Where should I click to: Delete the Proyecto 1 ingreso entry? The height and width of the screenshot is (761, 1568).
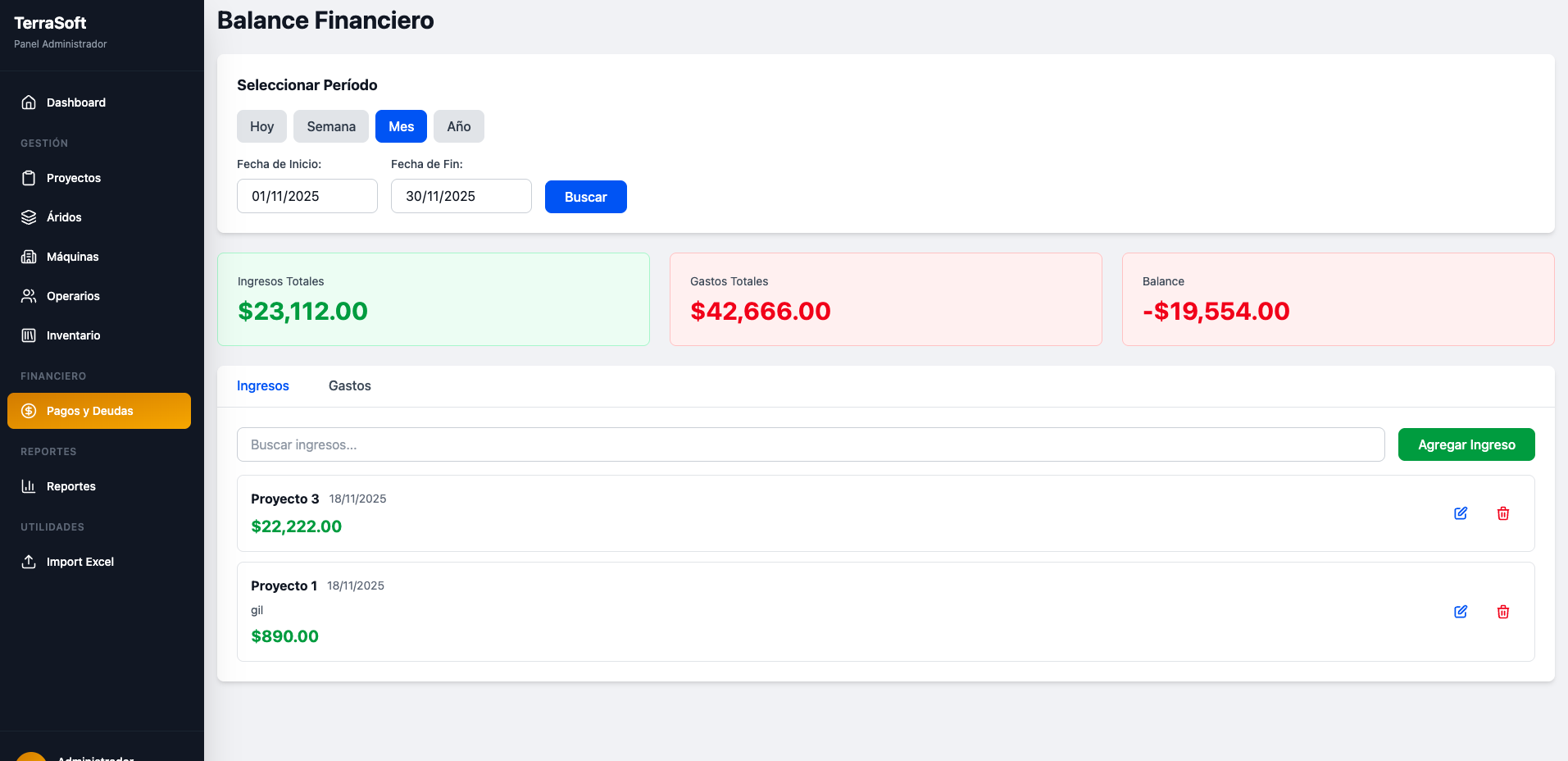coord(1503,611)
